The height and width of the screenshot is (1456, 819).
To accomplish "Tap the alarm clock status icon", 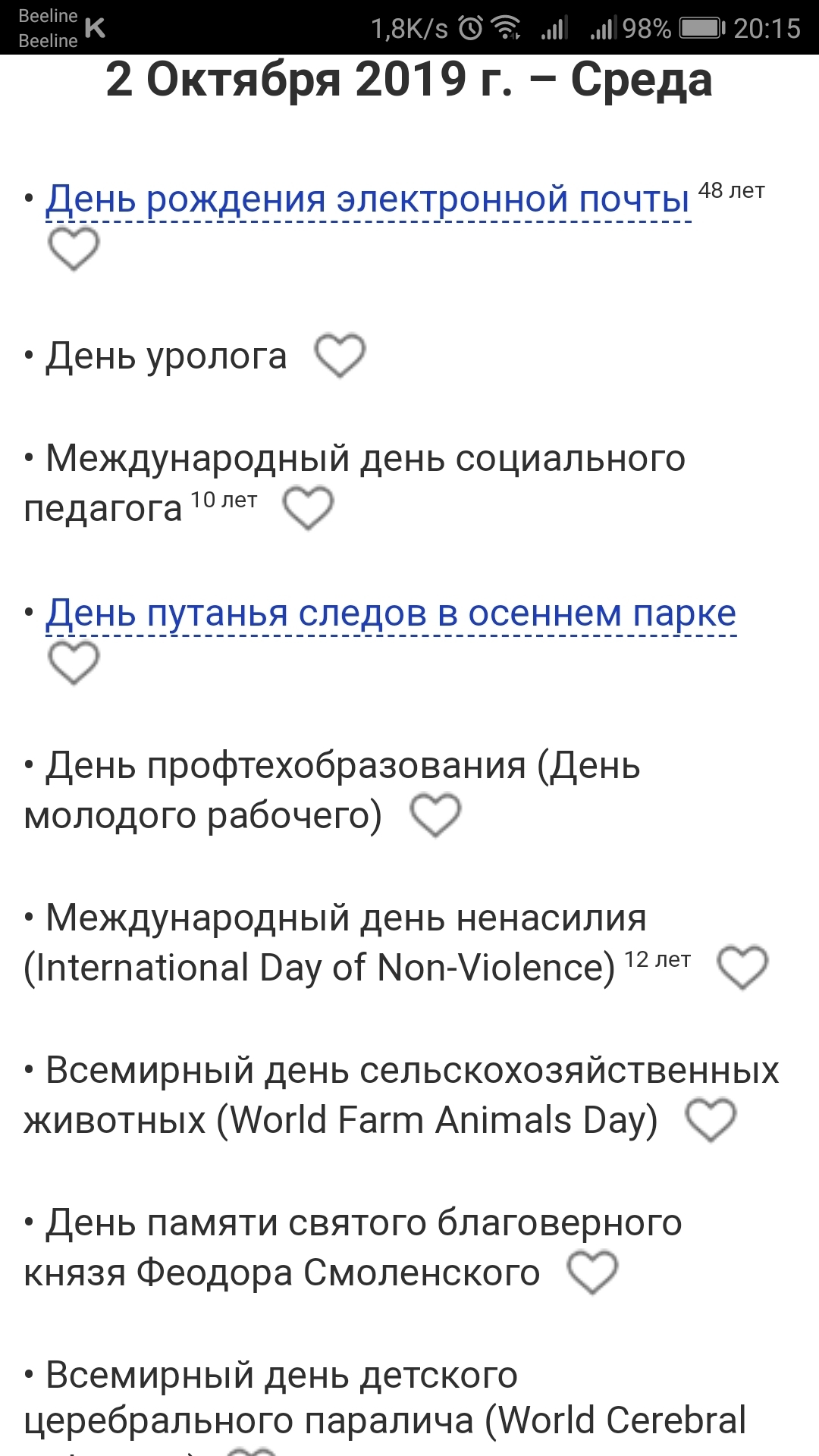I will 471,29.
